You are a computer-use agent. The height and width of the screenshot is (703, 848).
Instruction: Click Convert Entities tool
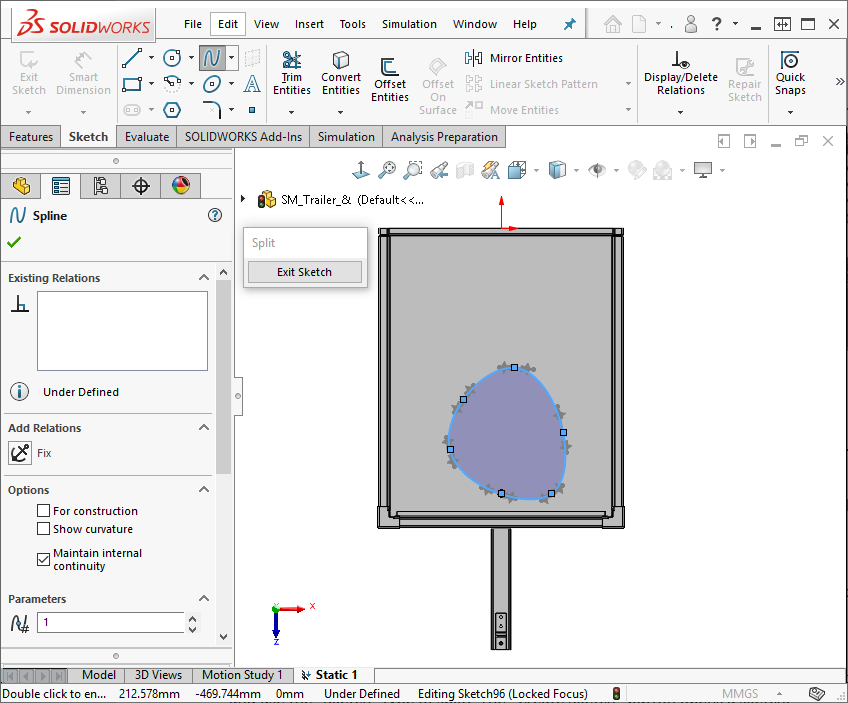(341, 74)
